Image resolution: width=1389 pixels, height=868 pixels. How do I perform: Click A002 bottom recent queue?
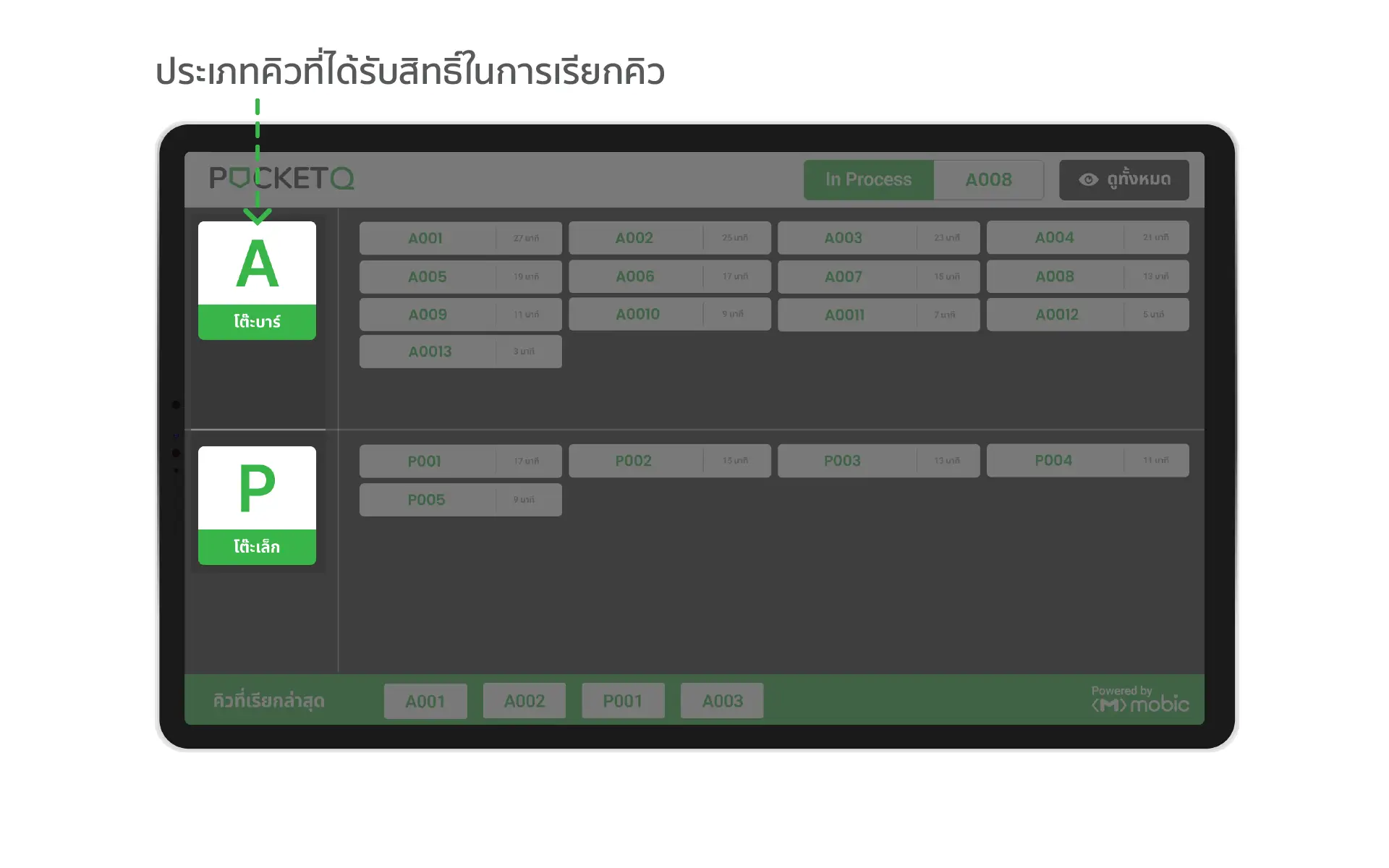(522, 700)
